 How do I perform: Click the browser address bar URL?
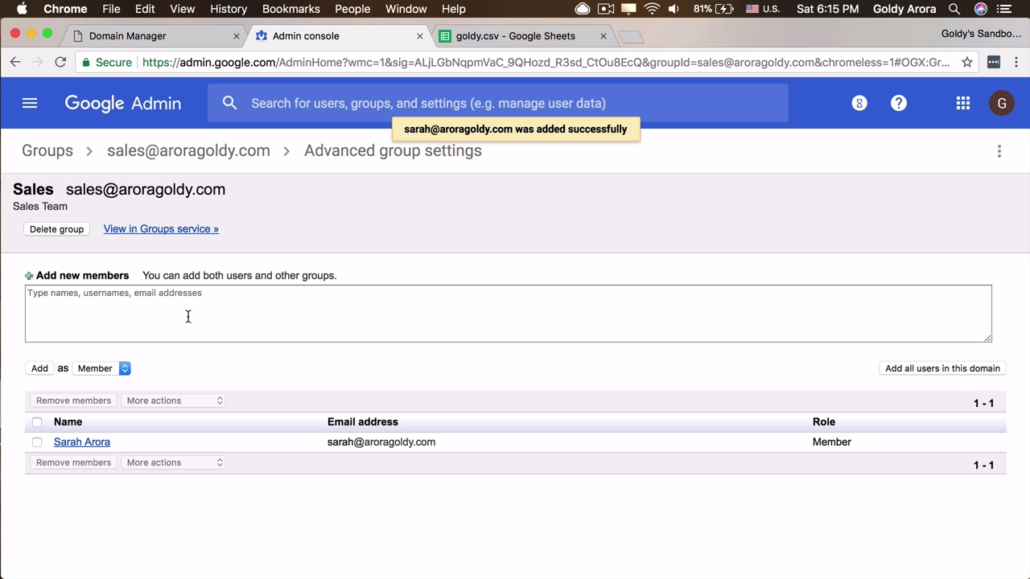(x=545, y=62)
